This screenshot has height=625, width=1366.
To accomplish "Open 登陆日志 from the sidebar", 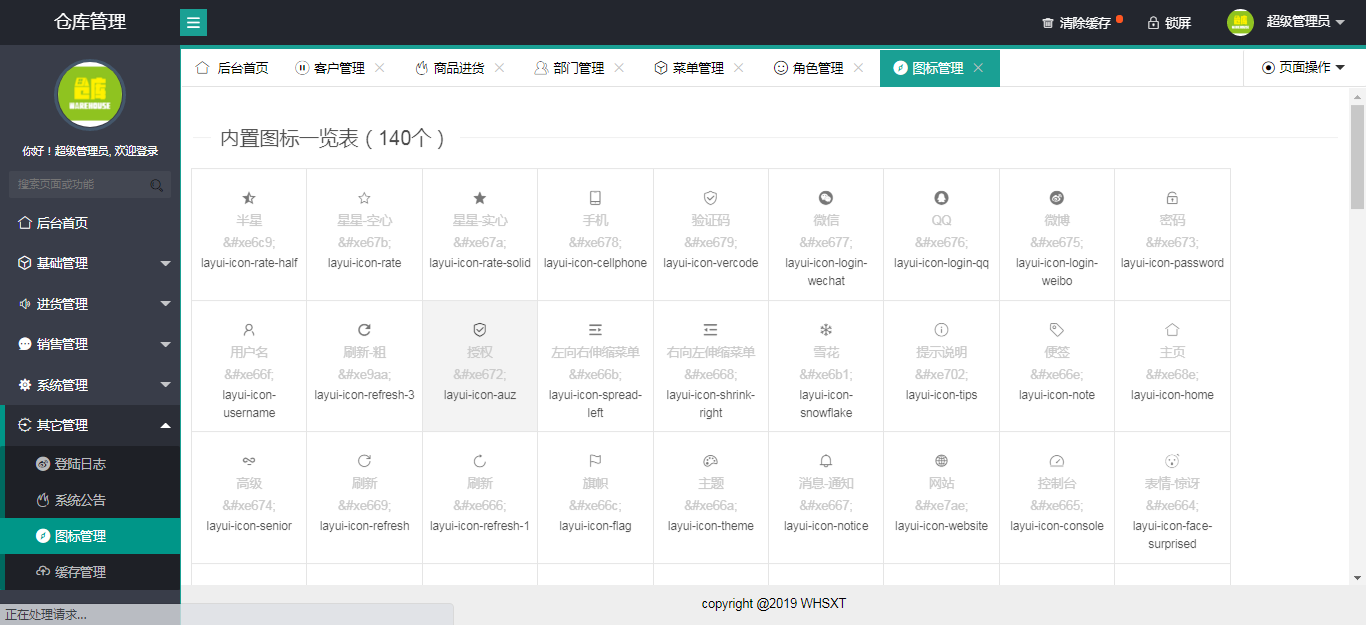I will coord(90,463).
